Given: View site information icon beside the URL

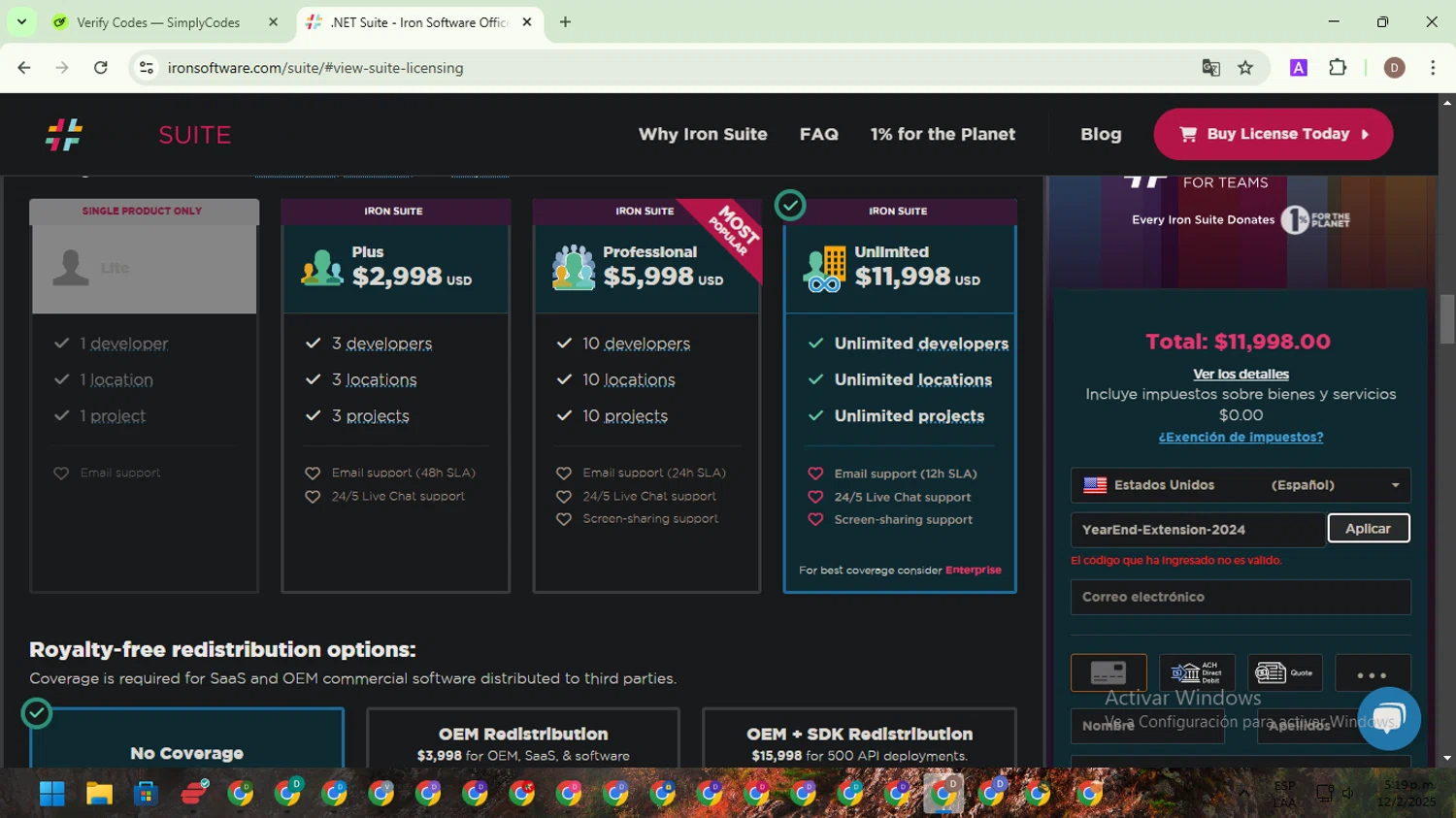Looking at the screenshot, I should click(147, 68).
